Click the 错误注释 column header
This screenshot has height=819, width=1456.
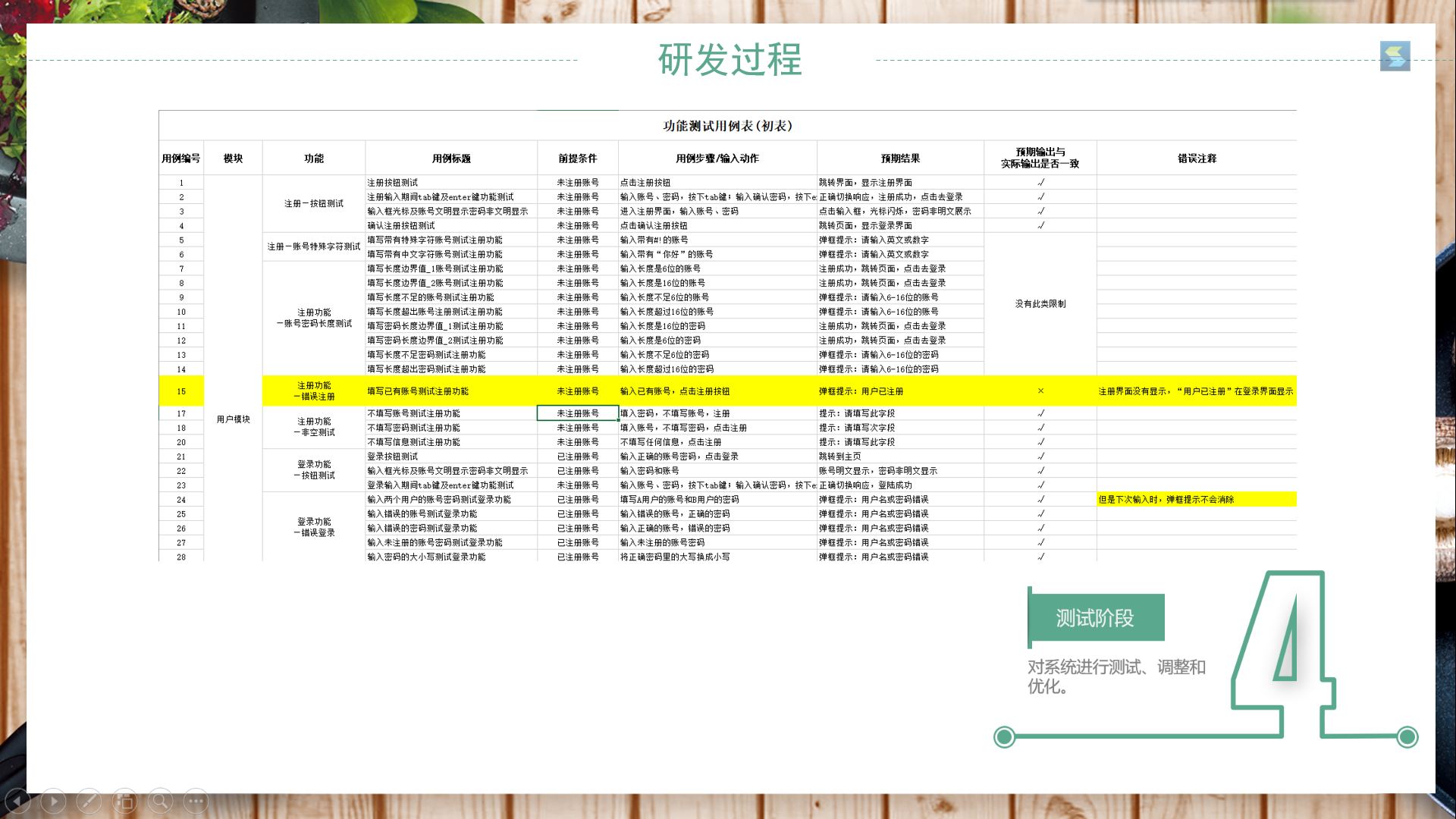click(1196, 158)
